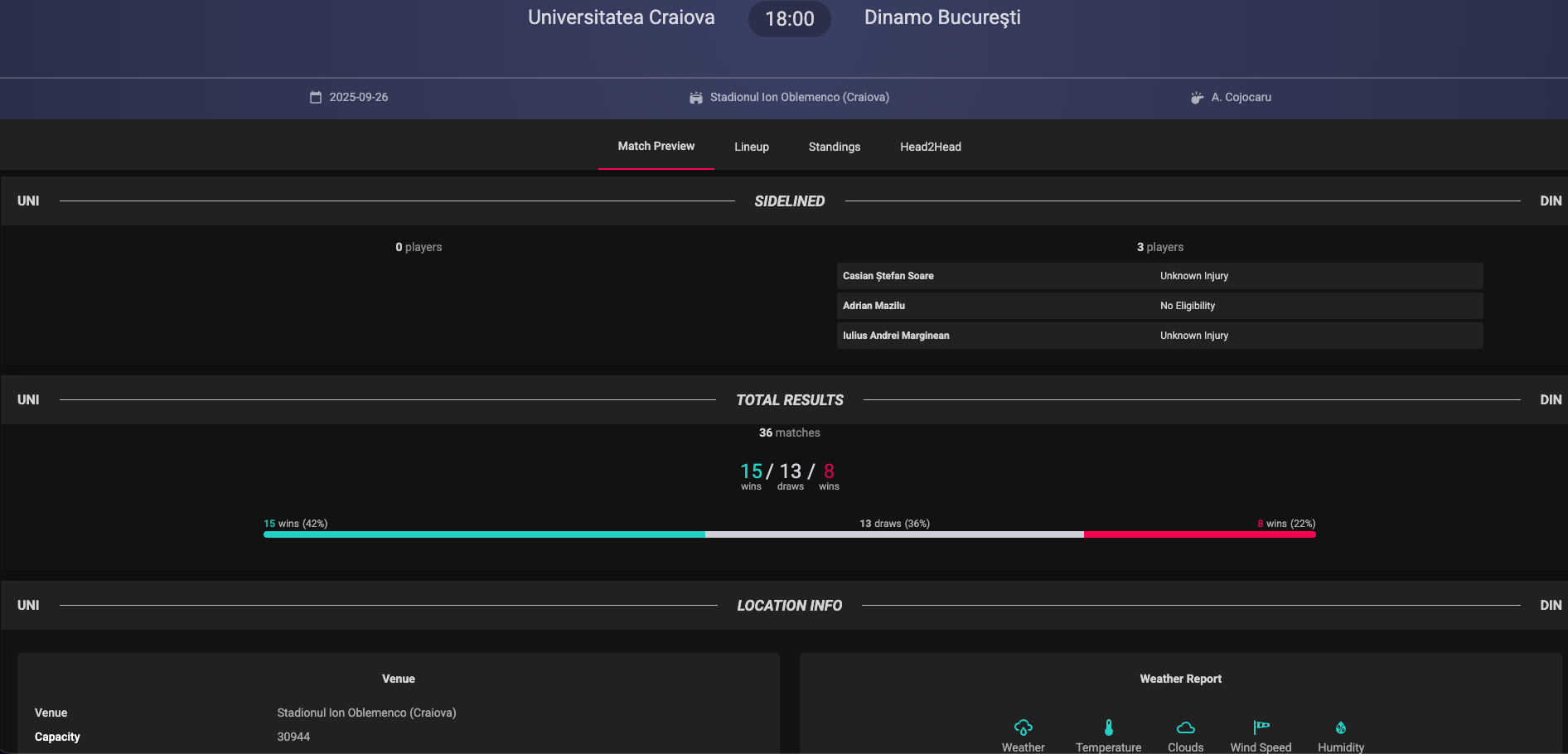Click the stadium icon in the header
The height and width of the screenshot is (754, 1568).
click(696, 98)
